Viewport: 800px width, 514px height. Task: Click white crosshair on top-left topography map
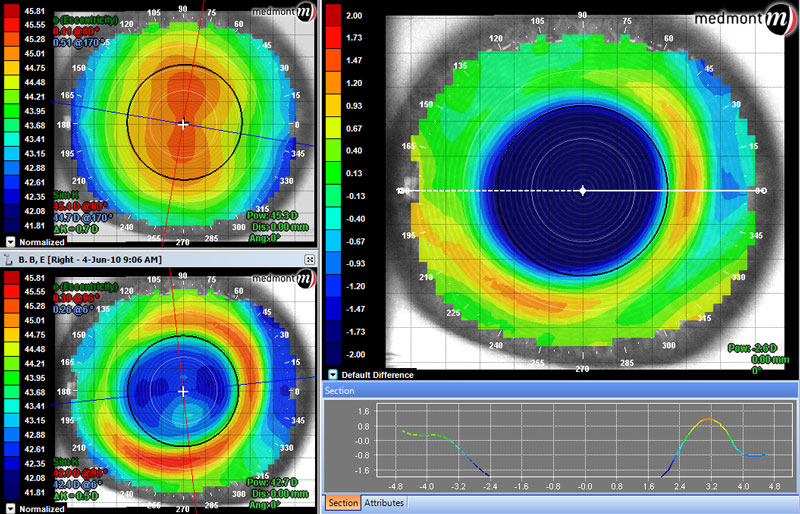click(x=183, y=124)
